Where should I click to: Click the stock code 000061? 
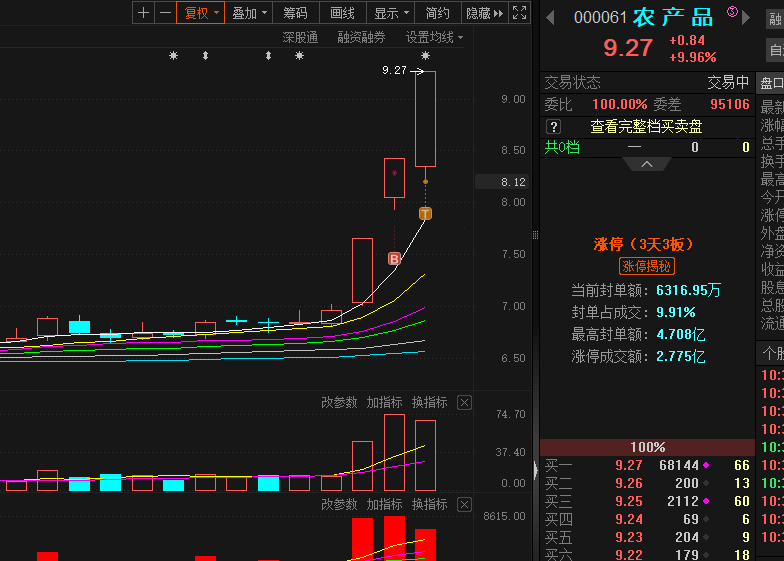[600, 18]
